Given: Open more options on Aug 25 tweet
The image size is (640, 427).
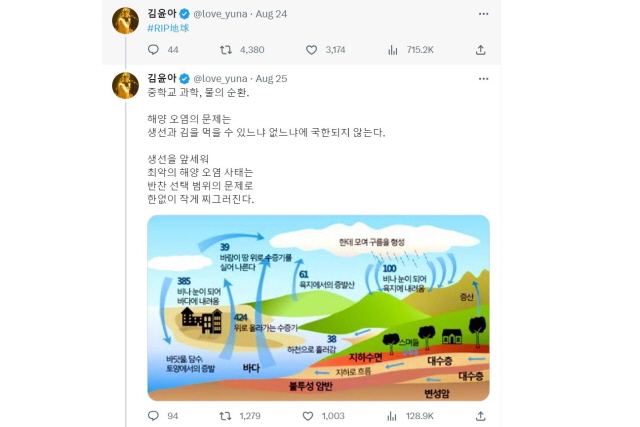Looking at the screenshot, I should 483,78.
